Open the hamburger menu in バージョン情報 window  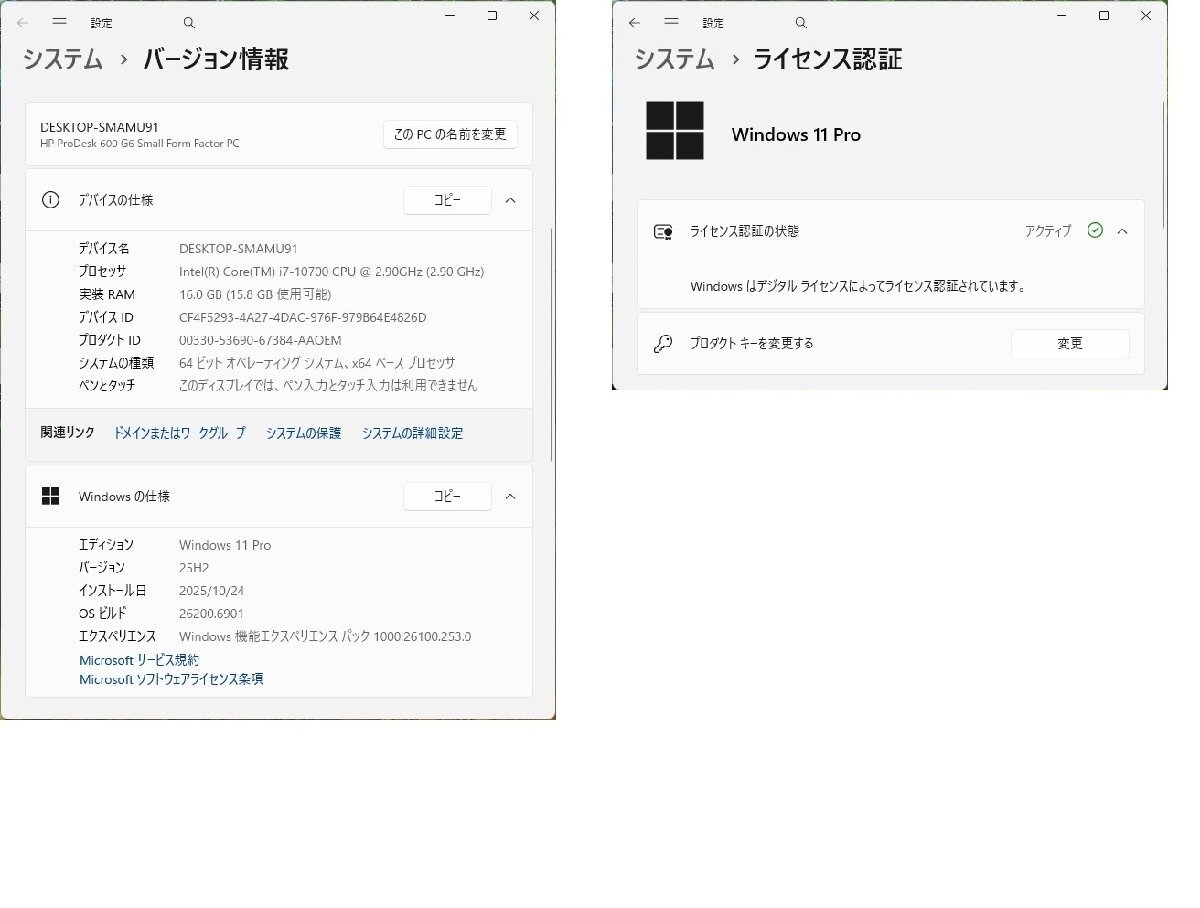click(x=60, y=21)
